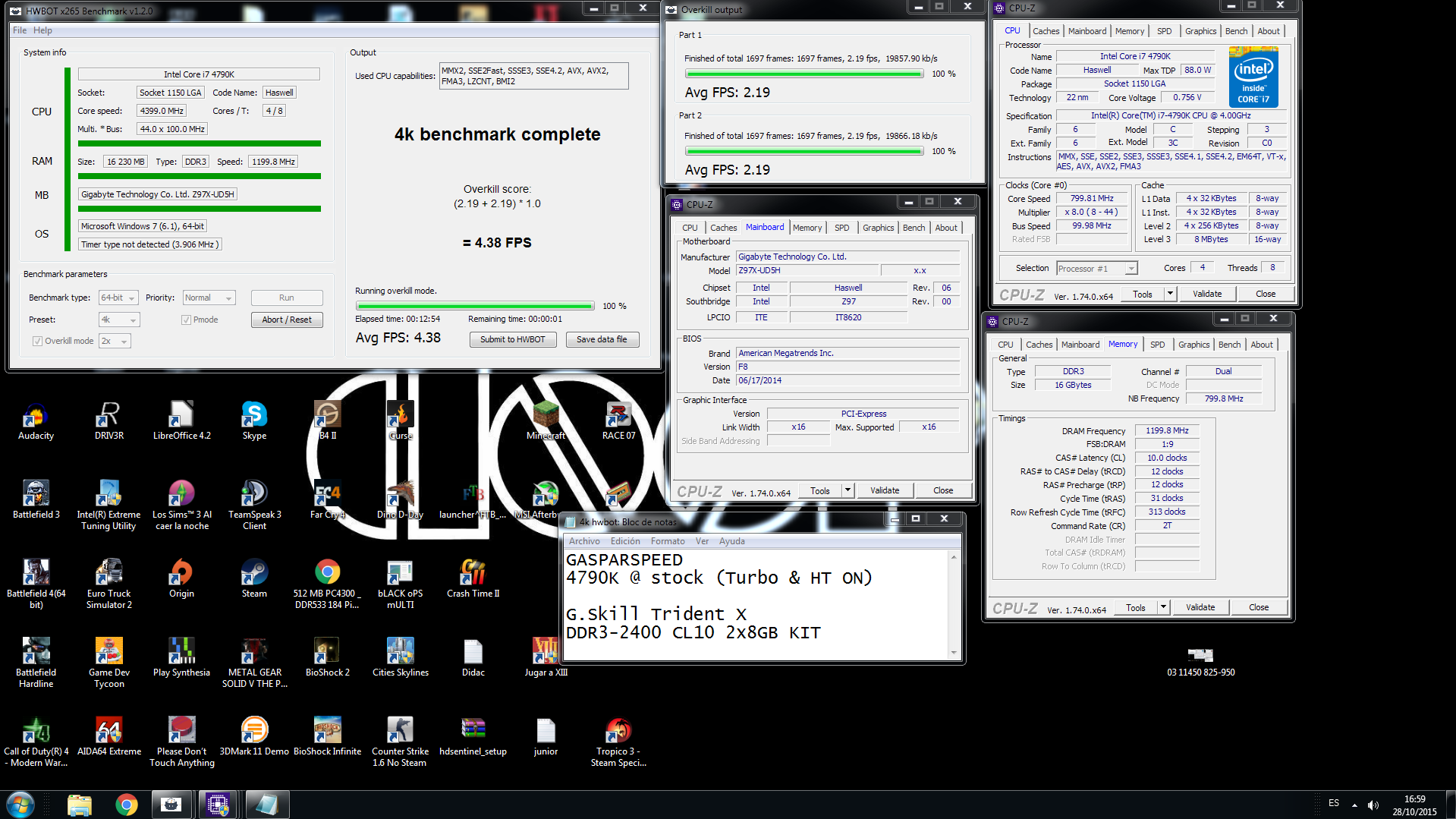Toggle the Pmode checkbox
The width and height of the screenshot is (1456, 819).
[186, 320]
